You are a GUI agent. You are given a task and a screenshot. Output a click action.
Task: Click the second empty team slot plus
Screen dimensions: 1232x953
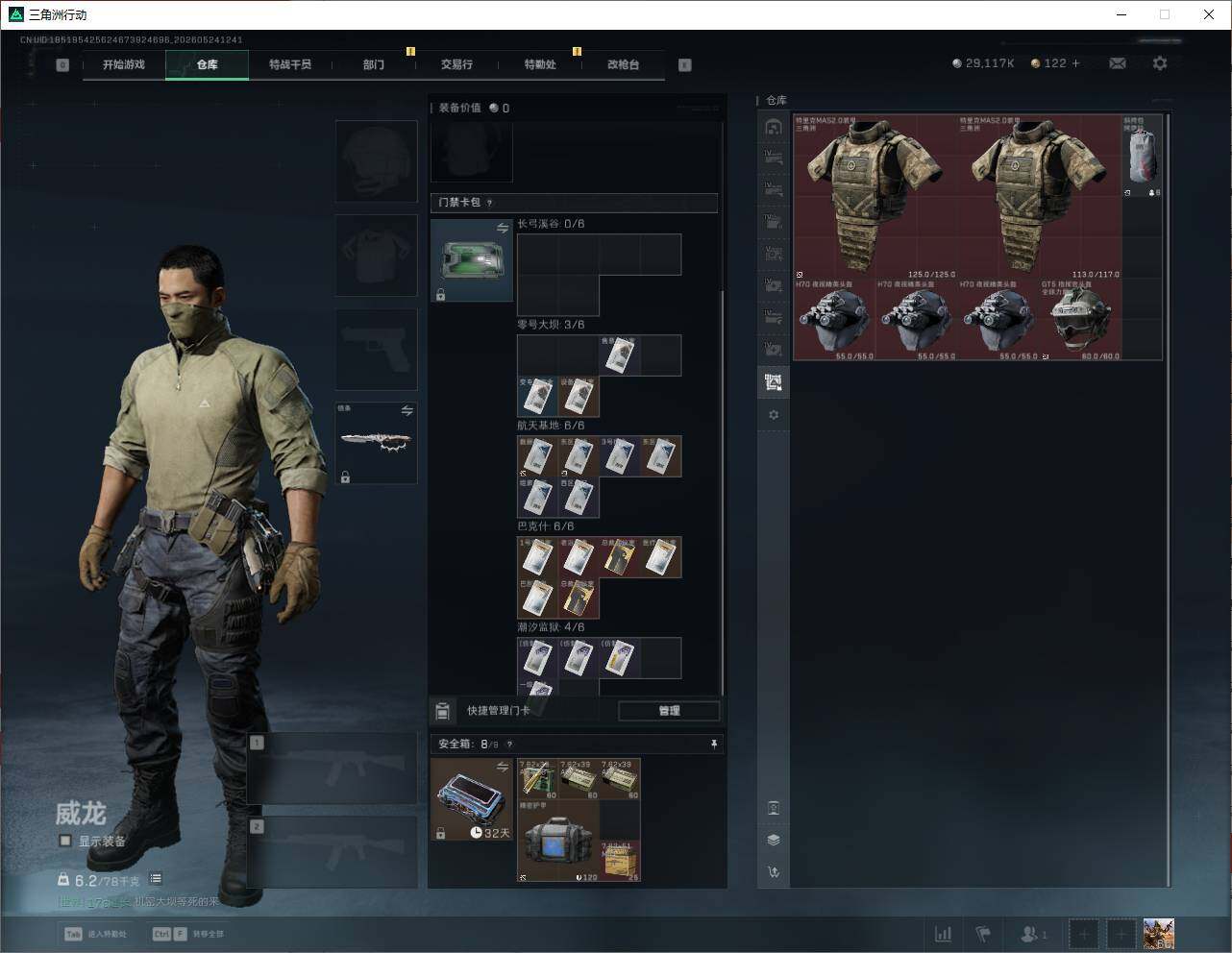1121,934
